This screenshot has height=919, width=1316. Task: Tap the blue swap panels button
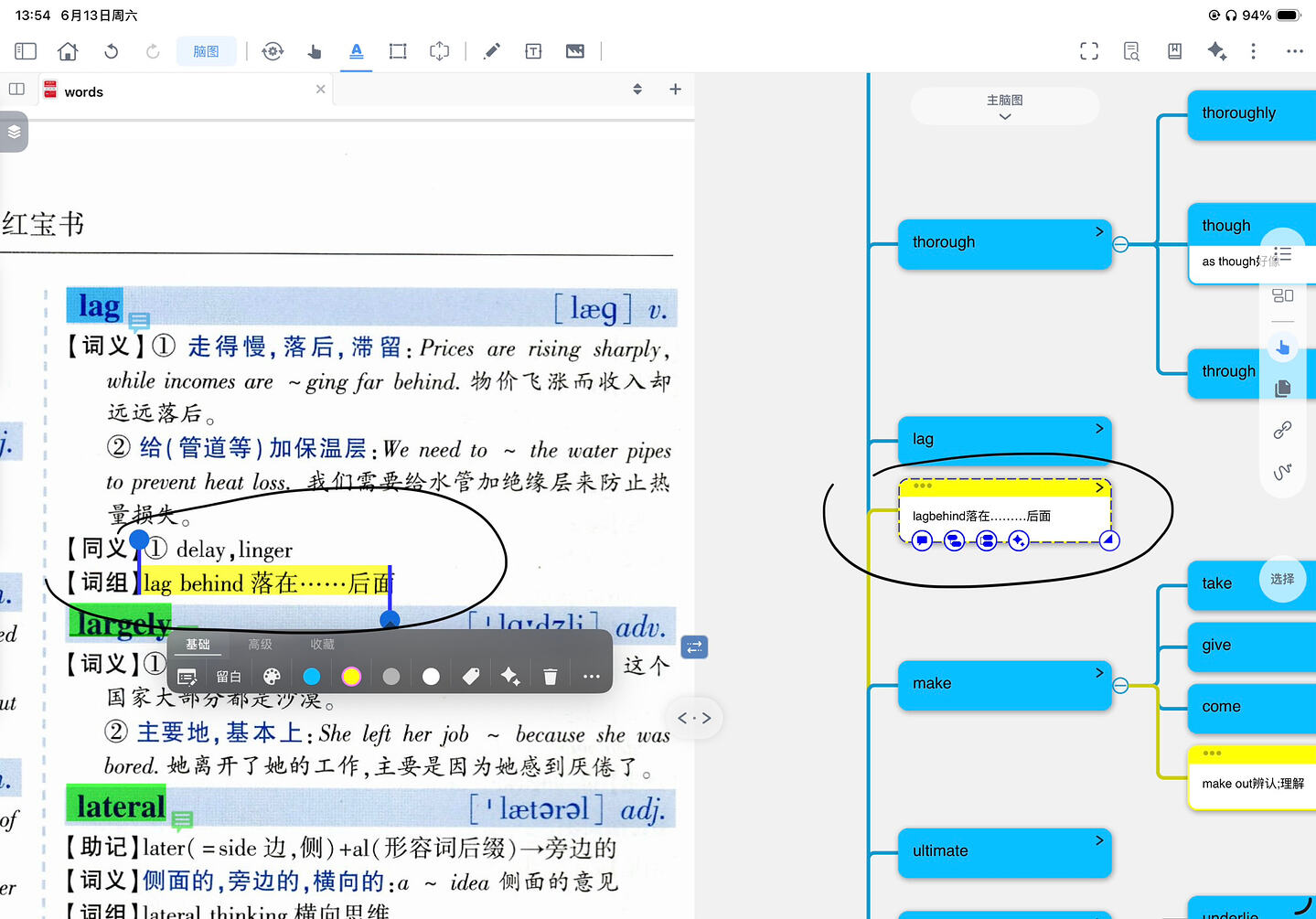coord(695,647)
